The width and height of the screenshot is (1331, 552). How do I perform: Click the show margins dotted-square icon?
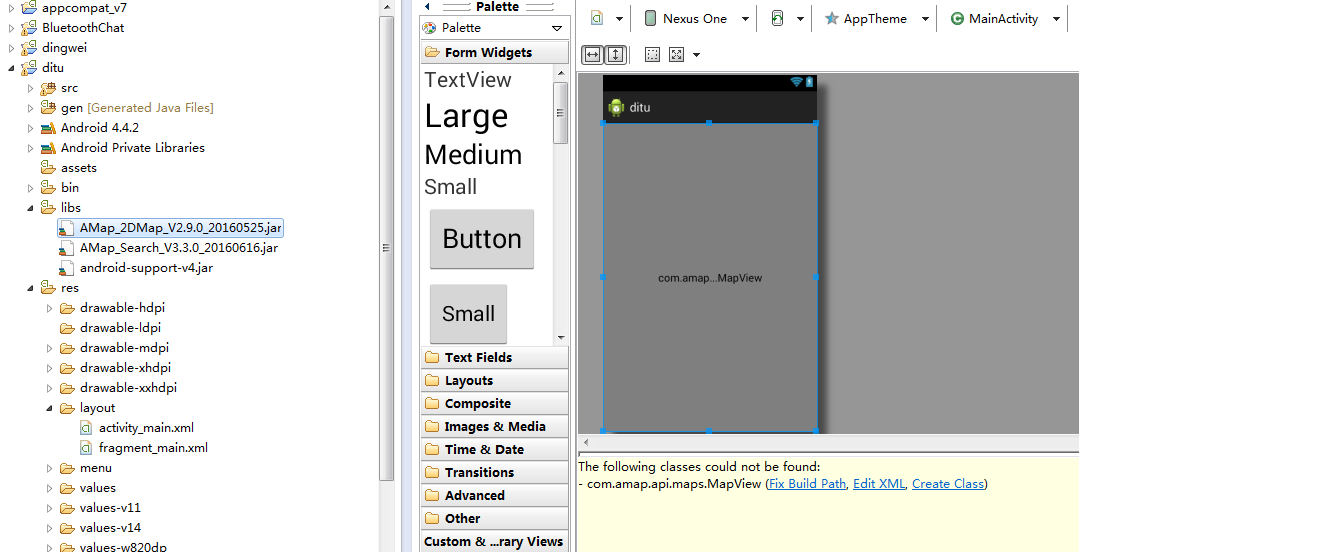click(x=652, y=54)
